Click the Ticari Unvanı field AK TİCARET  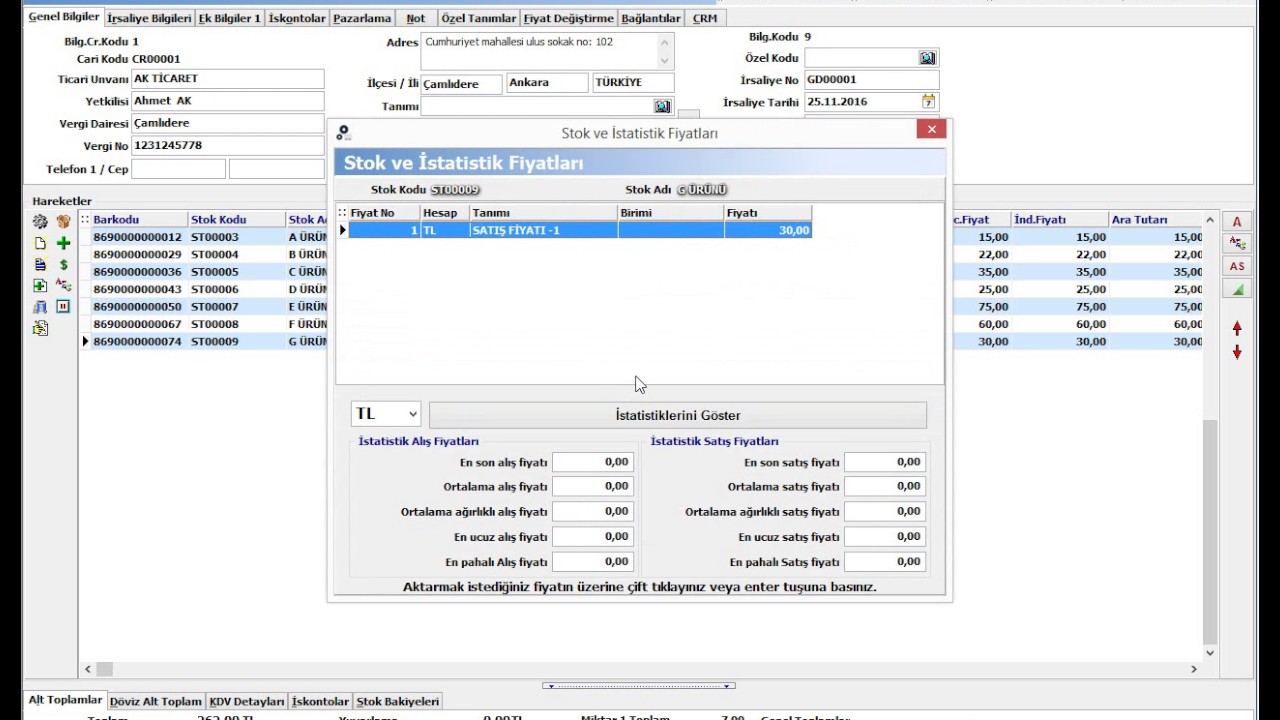click(228, 79)
